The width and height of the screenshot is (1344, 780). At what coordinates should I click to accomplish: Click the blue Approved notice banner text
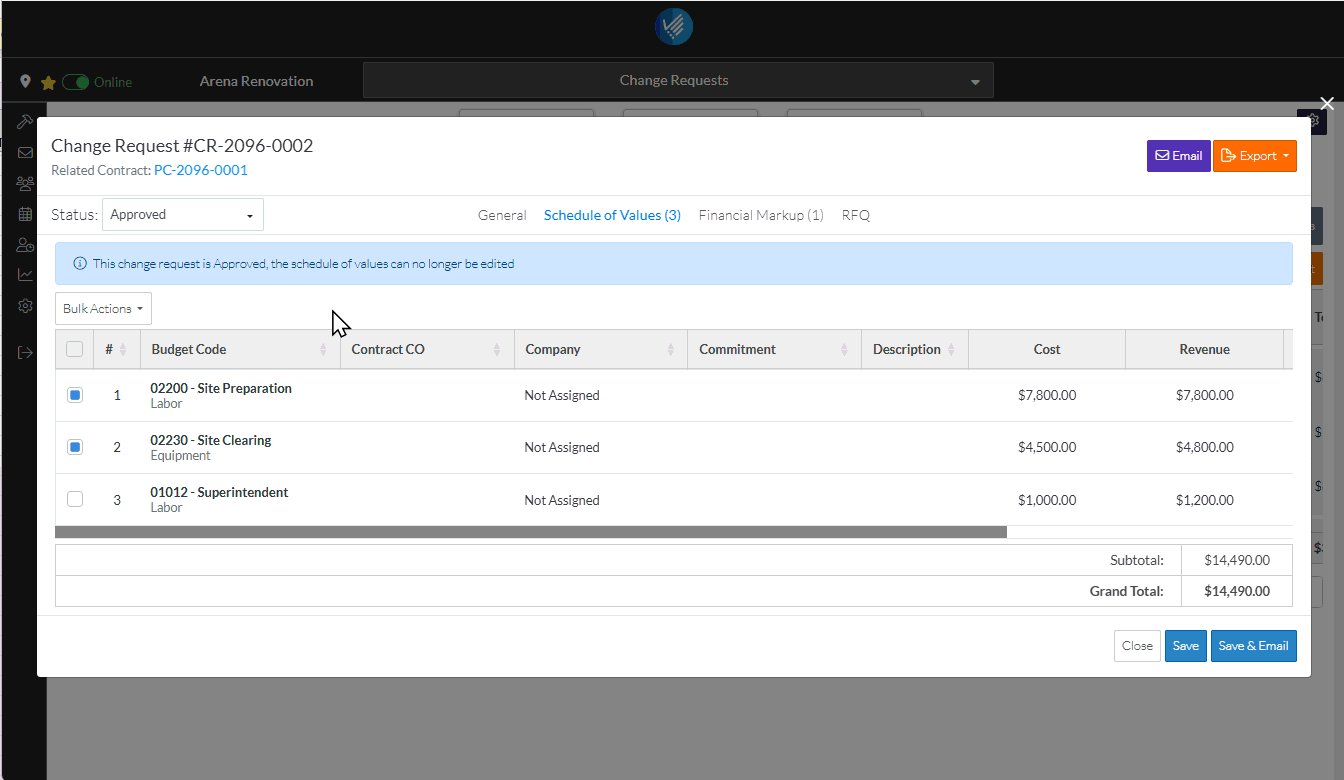304,264
